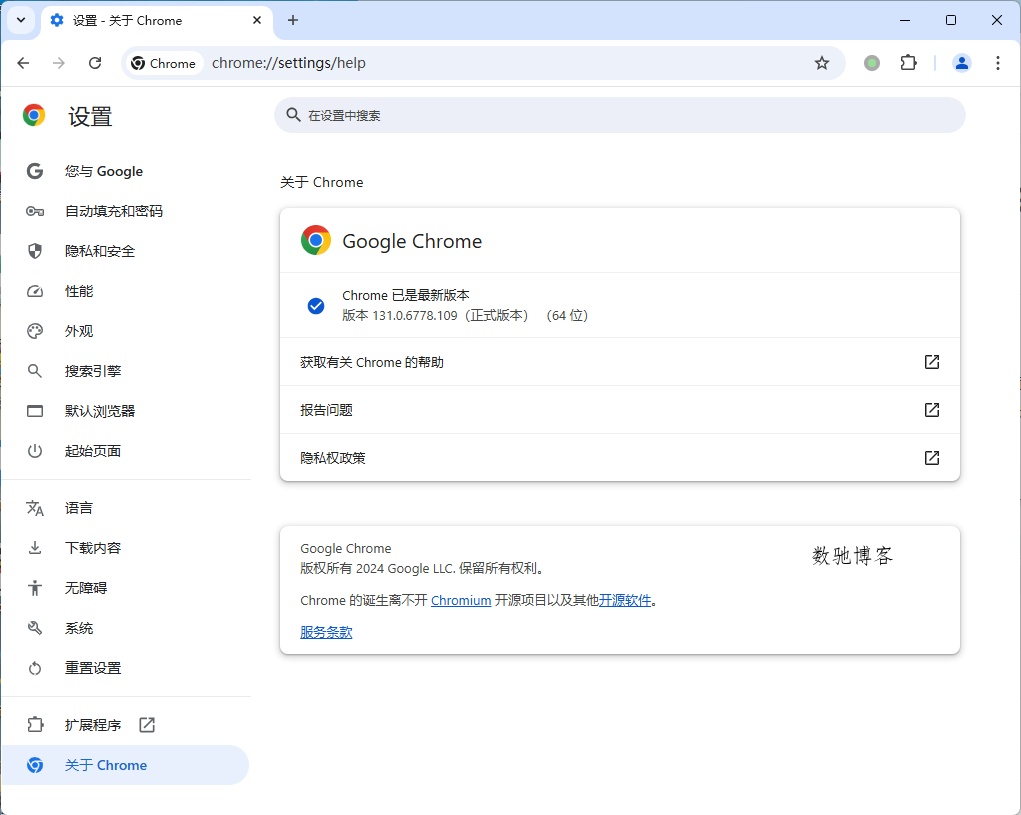
Task: Open 下载内容 settings section
Action: coord(125,548)
